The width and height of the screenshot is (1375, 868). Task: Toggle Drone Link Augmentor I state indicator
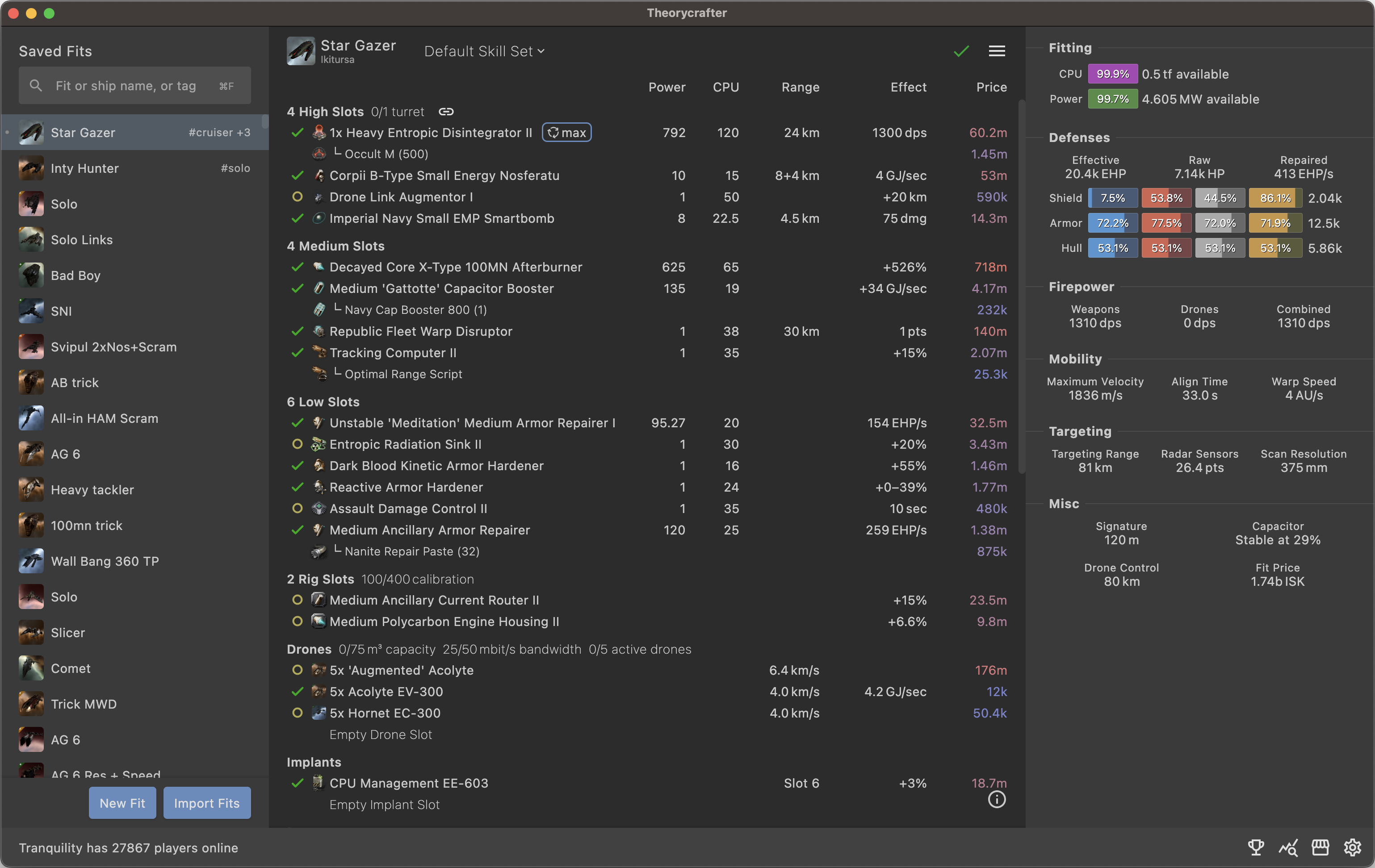pyautogui.click(x=297, y=197)
